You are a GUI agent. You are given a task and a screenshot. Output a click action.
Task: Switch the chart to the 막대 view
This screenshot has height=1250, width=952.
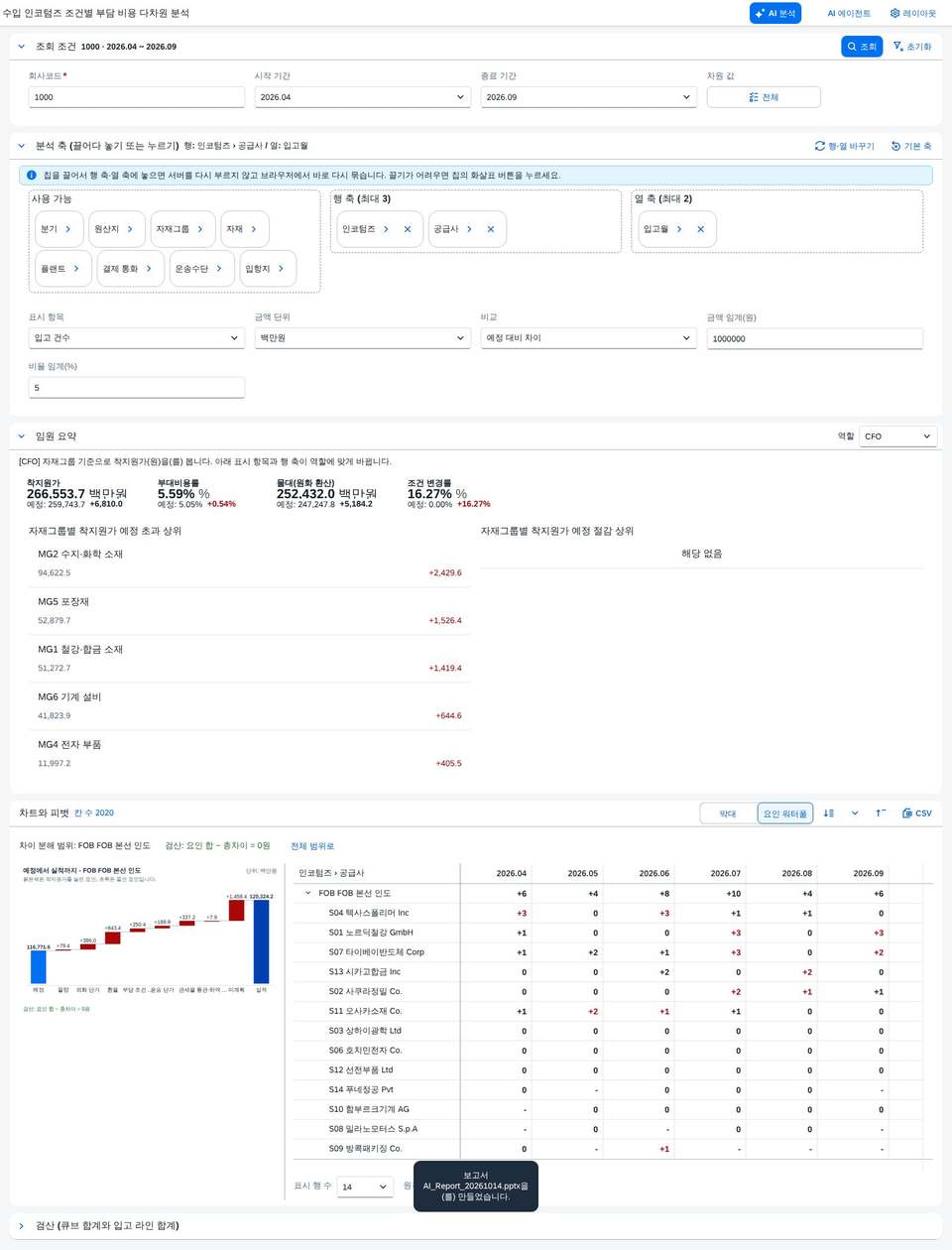pos(728,813)
